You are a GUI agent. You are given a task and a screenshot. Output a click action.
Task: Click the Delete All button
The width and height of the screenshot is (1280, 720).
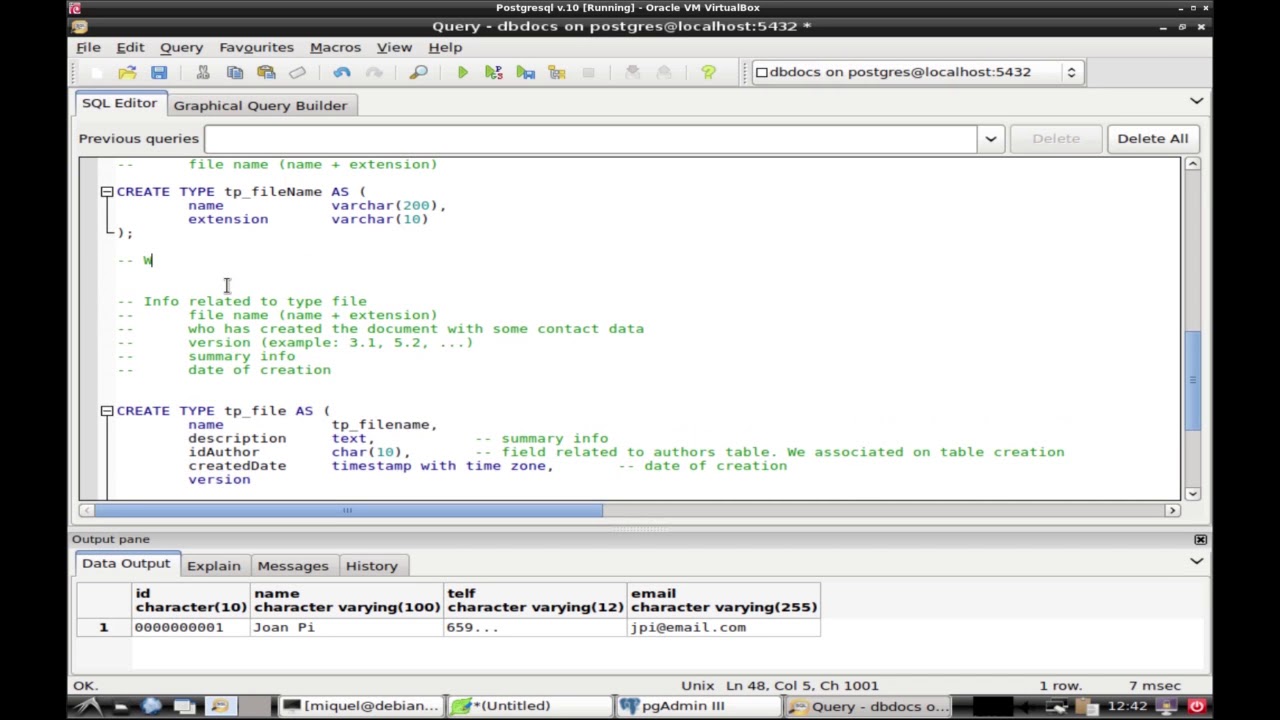coord(1152,139)
